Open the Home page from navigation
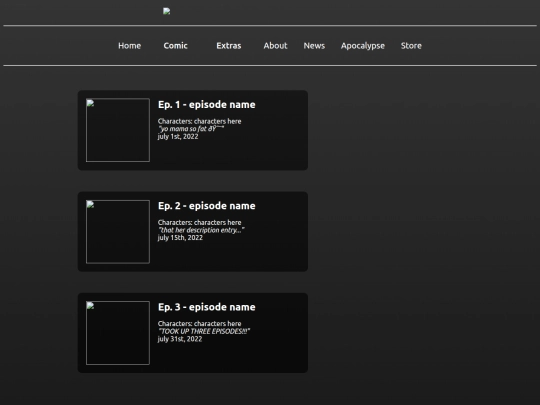This screenshot has width=540, height=405. pyautogui.click(x=129, y=45)
